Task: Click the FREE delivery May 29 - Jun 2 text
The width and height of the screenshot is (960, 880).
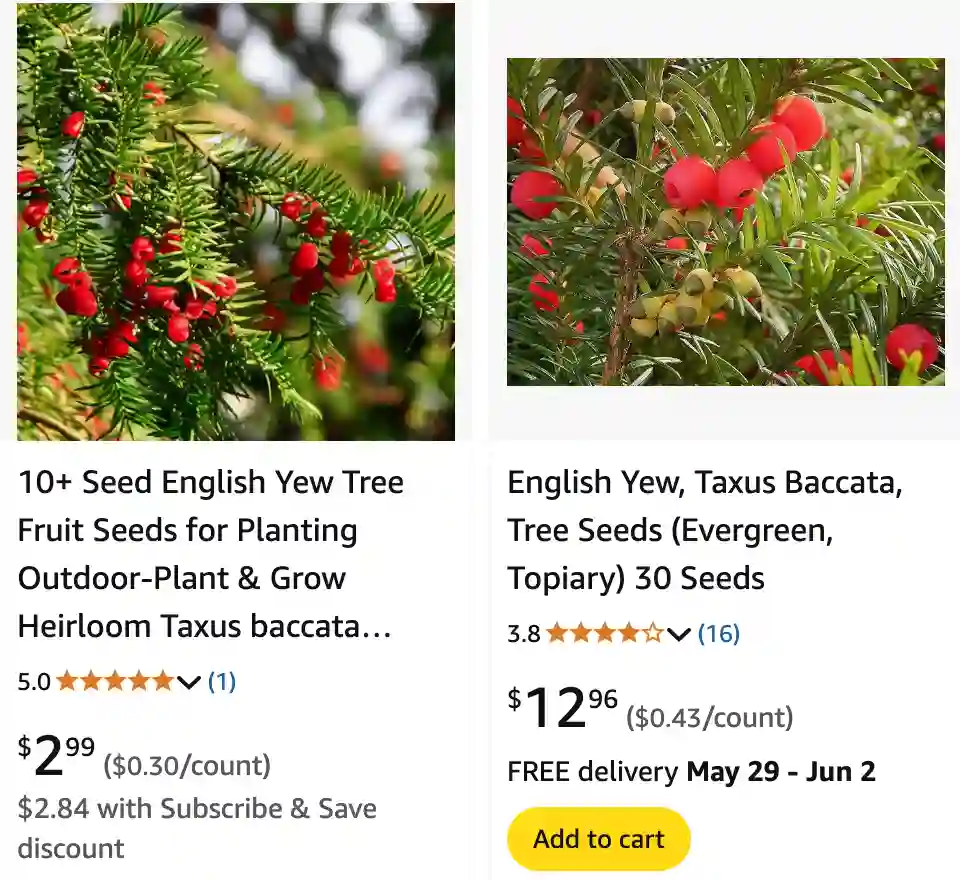Action: (x=691, y=772)
